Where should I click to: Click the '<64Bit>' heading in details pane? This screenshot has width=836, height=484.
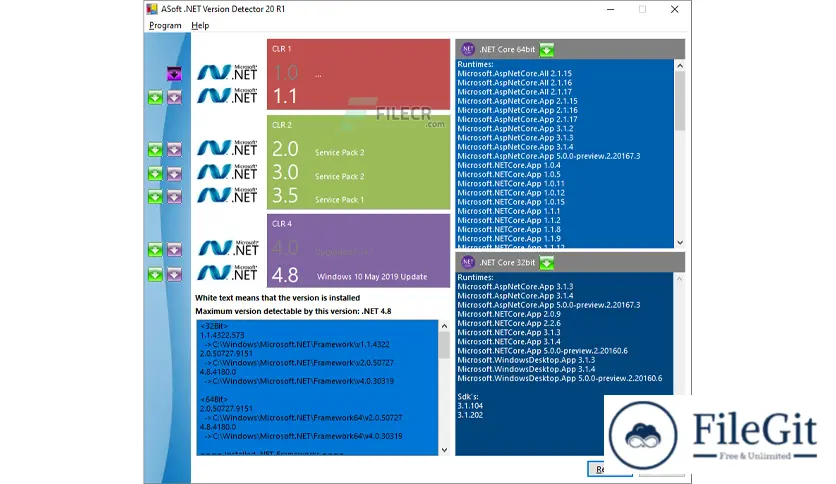coord(214,399)
